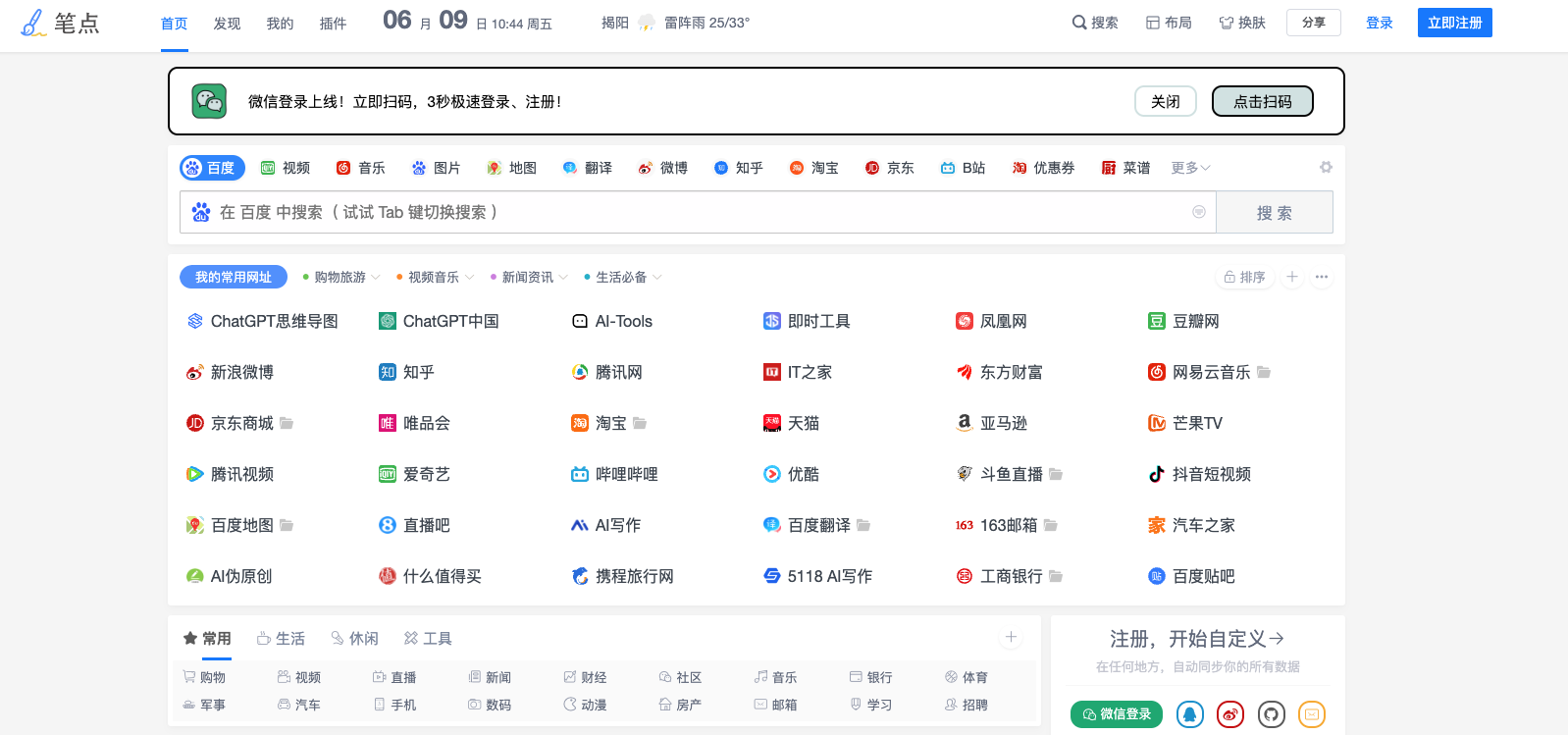The image size is (1568, 735).
Task: Click the 登录 link
Action: coord(1380,23)
